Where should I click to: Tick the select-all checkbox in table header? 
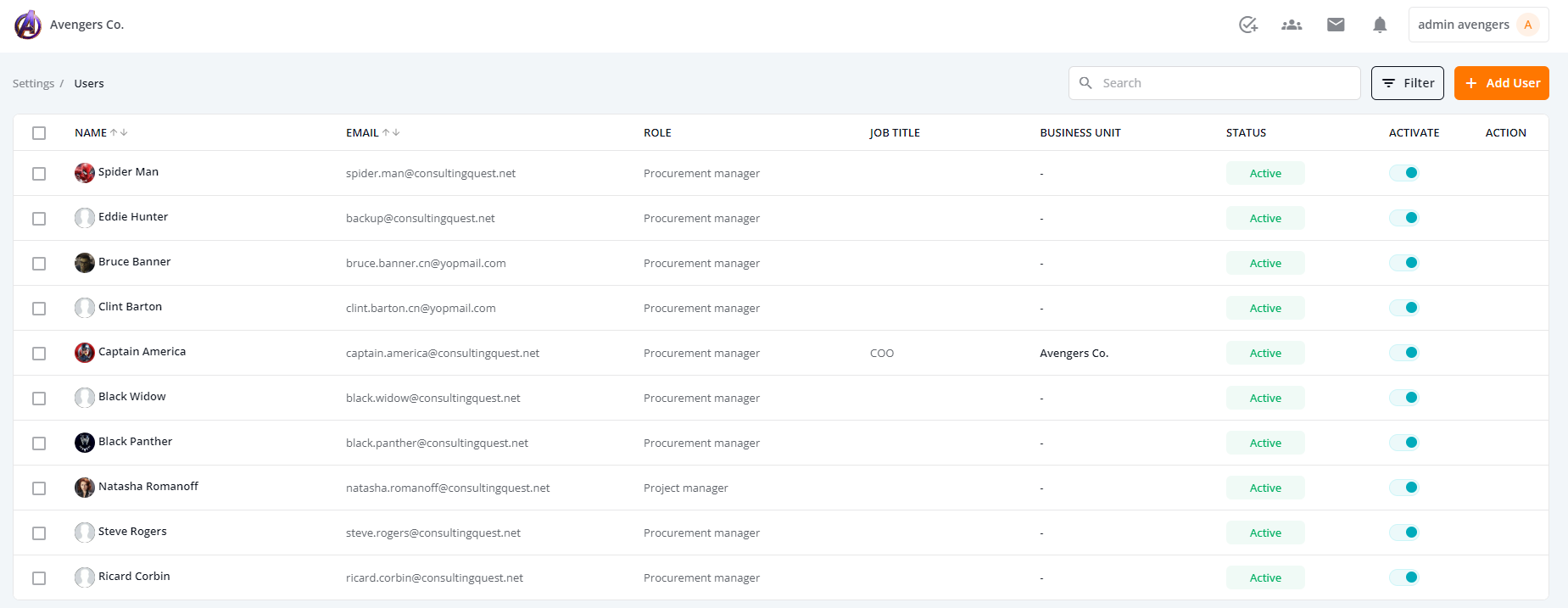[39, 133]
